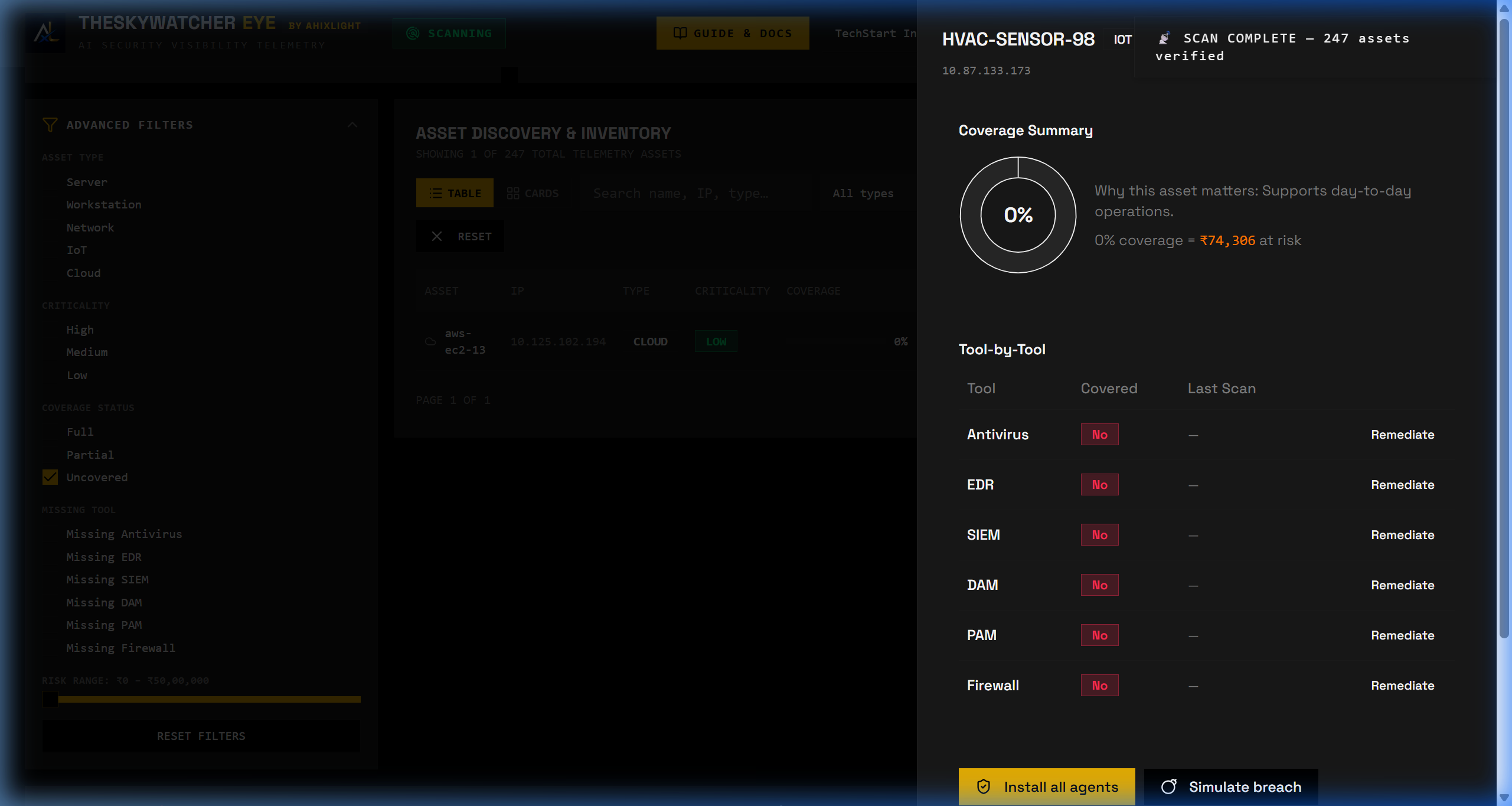Click the bomb icon on Simulate breach

click(1169, 787)
